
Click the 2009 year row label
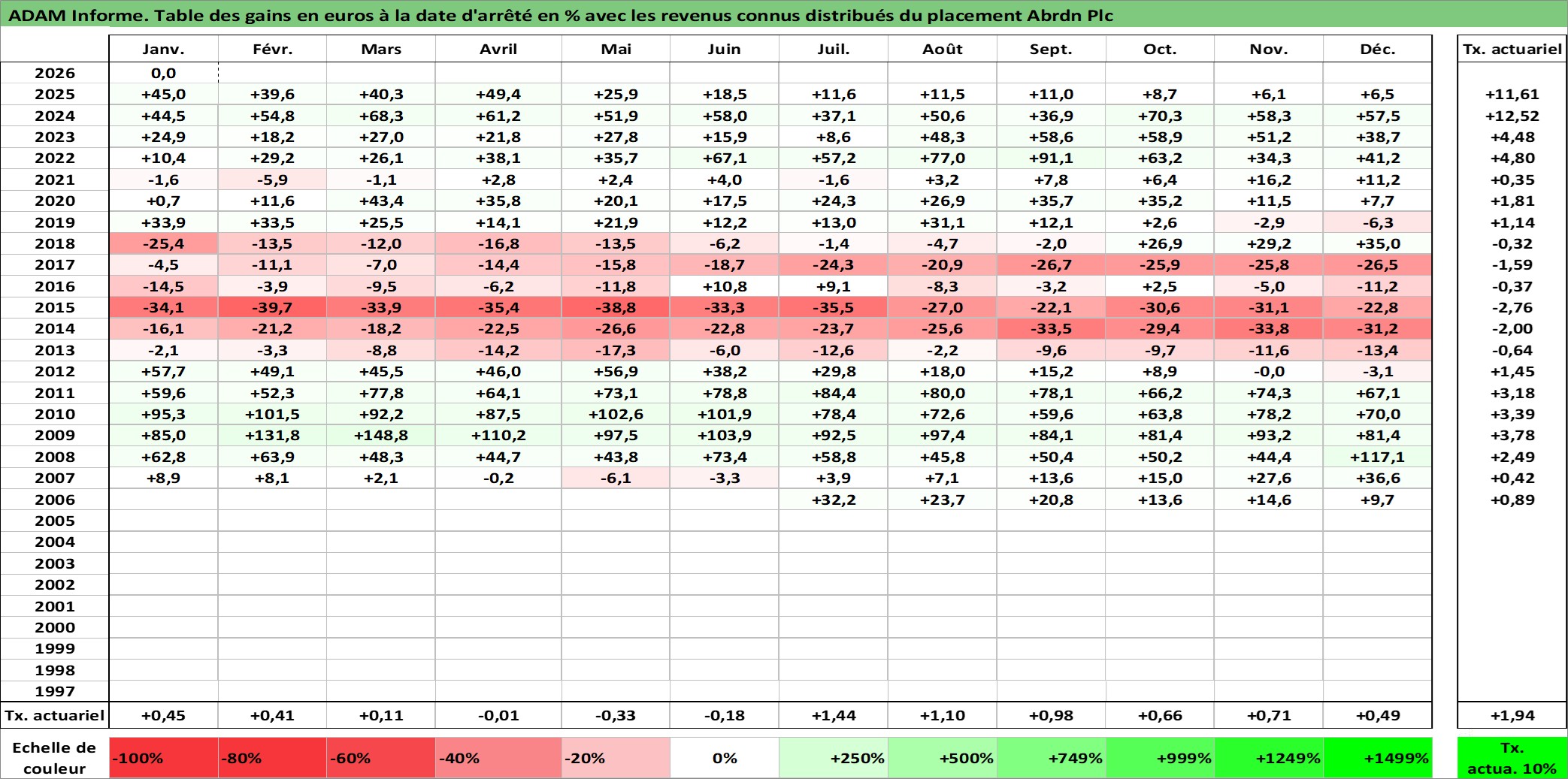tap(55, 435)
